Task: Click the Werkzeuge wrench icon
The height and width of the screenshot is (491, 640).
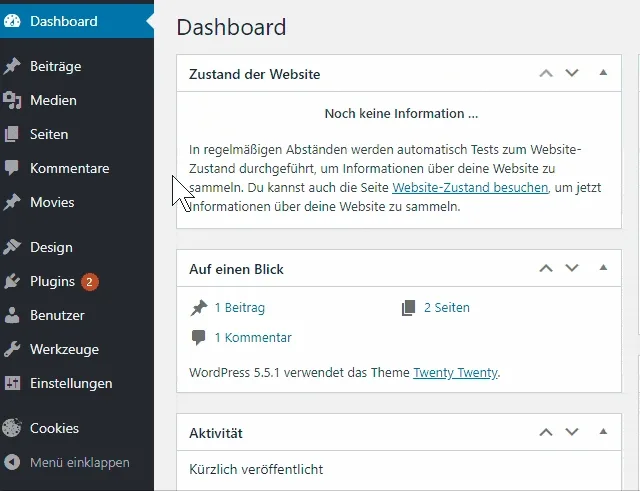Action: tap(12, 349)
